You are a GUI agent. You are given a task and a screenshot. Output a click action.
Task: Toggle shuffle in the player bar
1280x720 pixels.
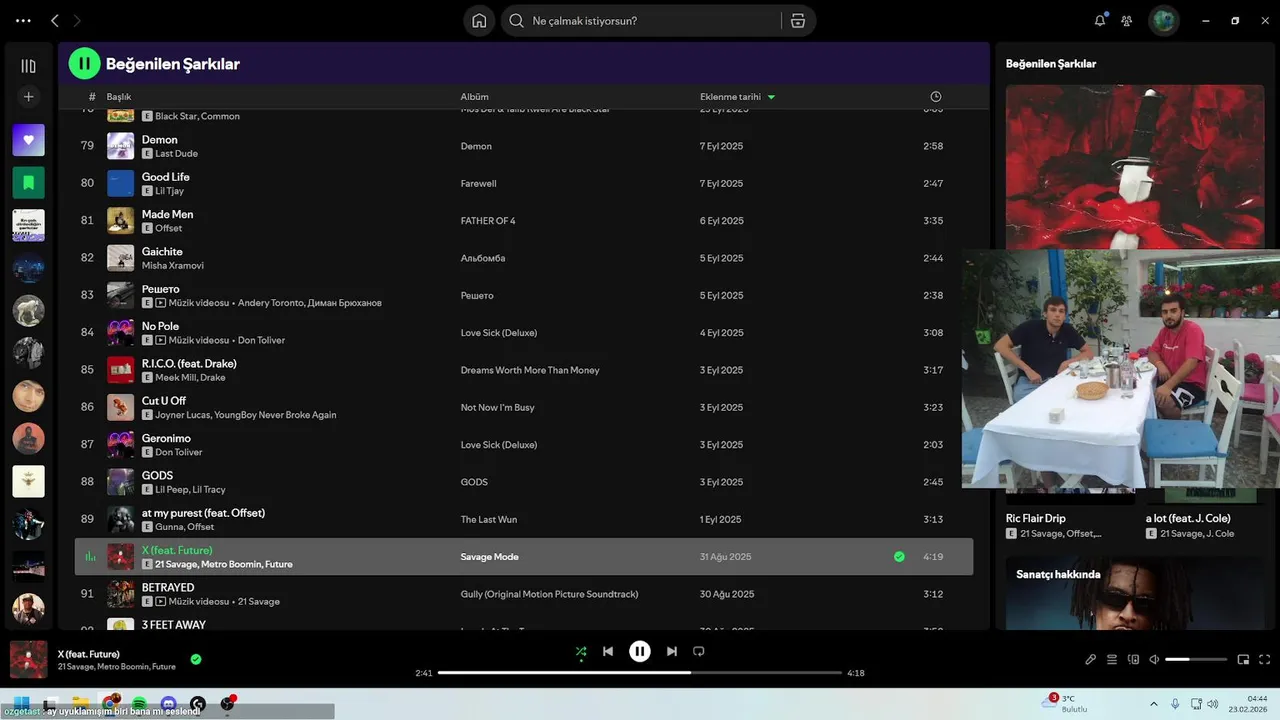581,651
